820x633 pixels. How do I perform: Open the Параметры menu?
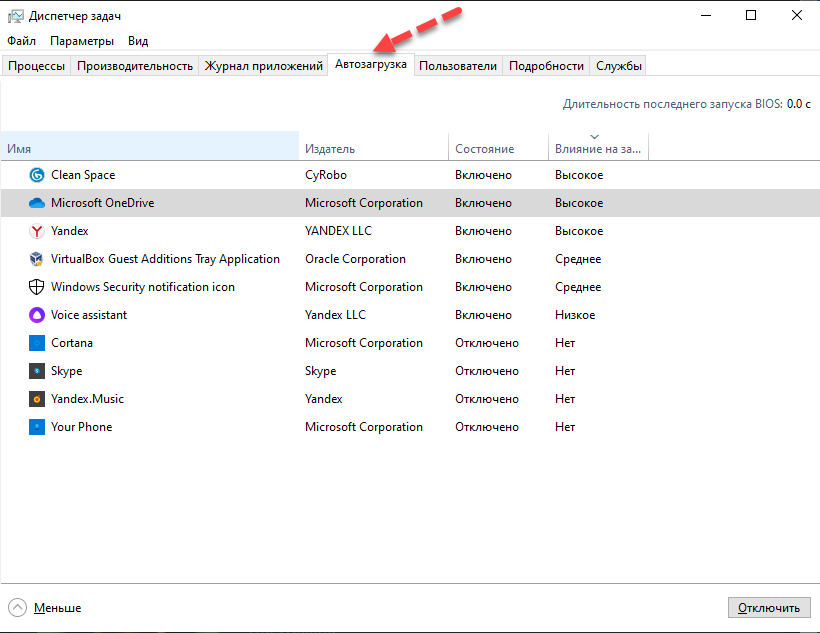[x=82, y=41]
